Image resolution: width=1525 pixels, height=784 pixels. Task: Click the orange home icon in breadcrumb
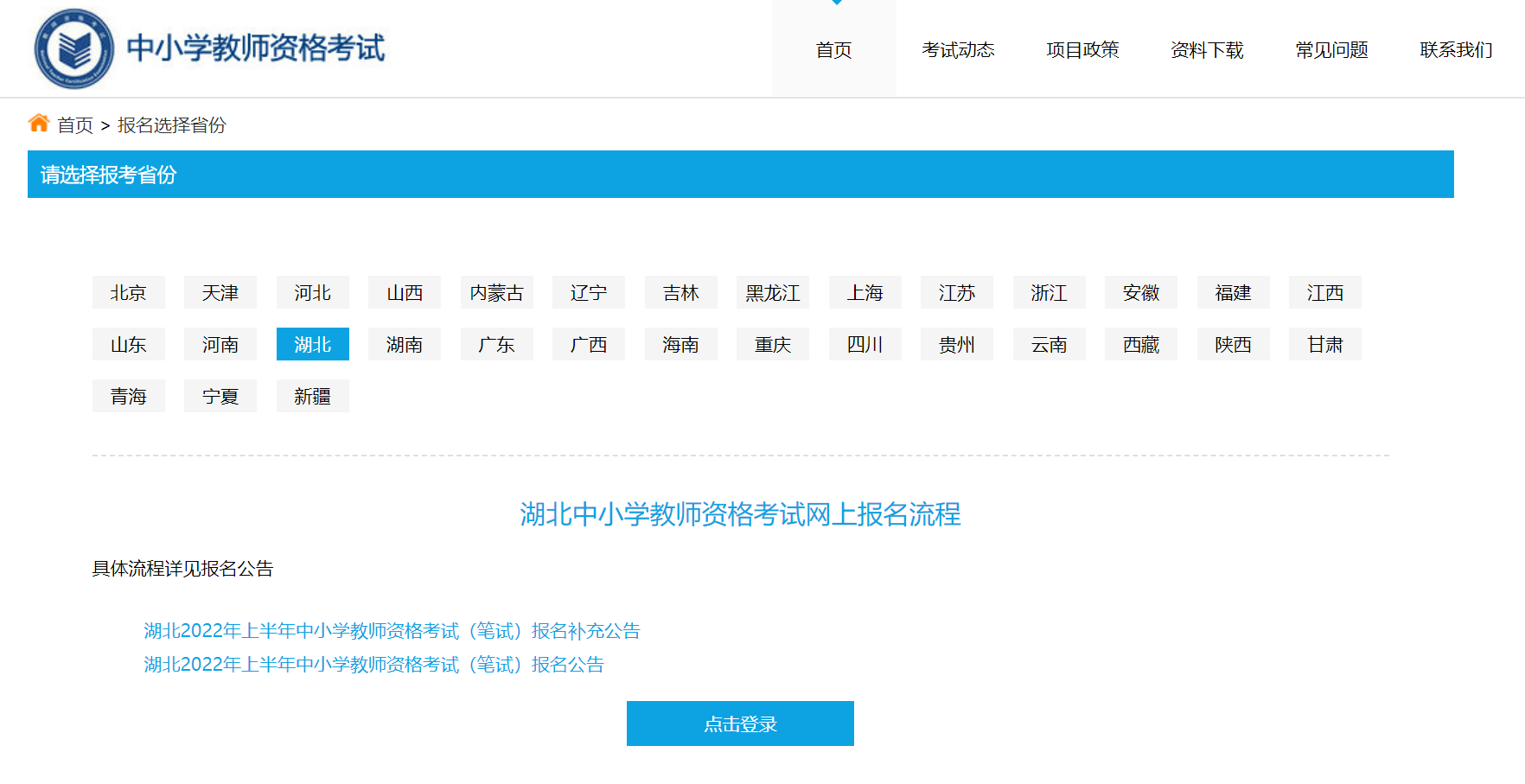(x=38, y=124)
